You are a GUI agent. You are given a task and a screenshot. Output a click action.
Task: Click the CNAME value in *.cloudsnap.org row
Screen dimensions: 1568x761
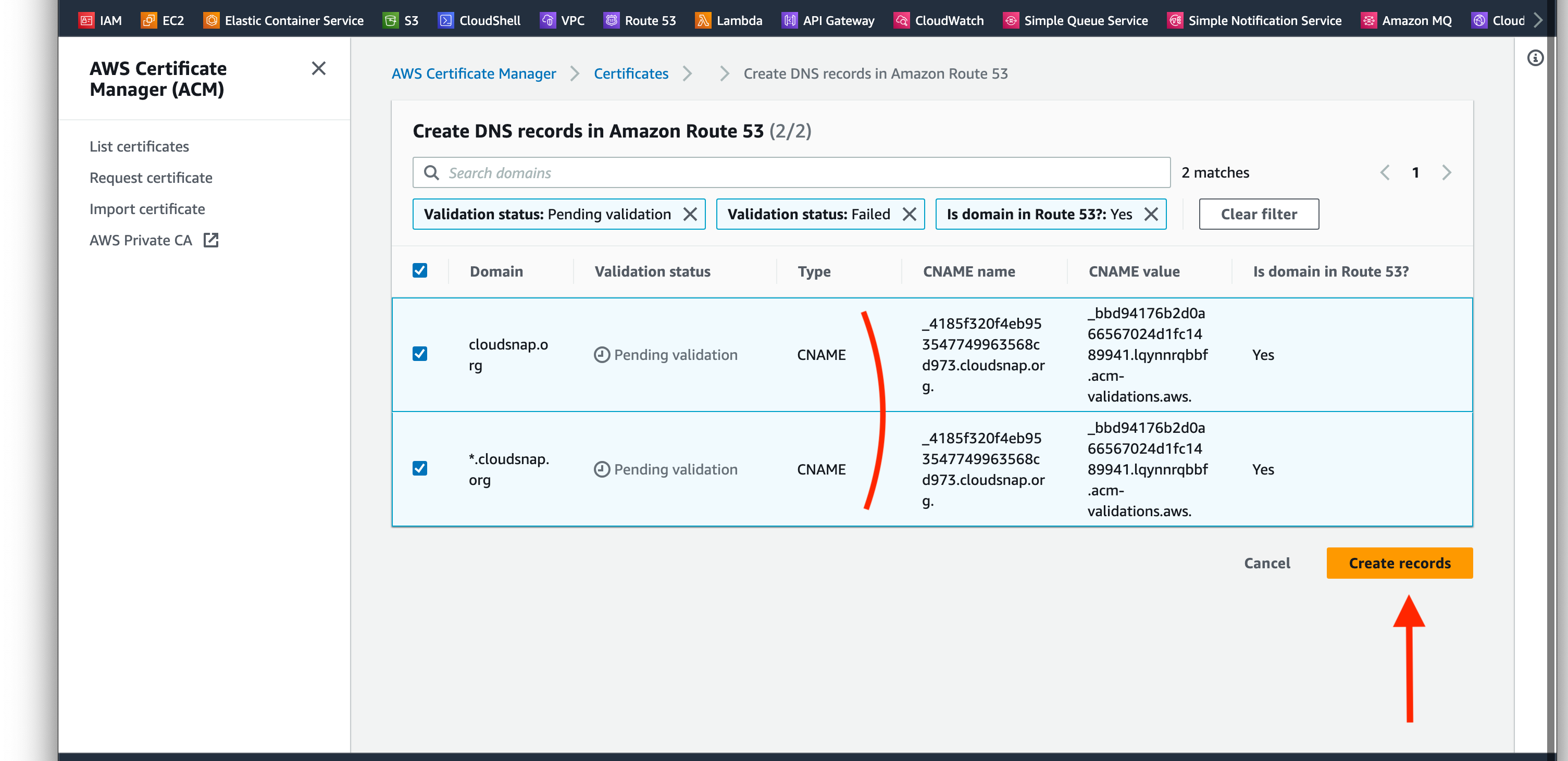pyautogui.click(x=1148, y=469)
